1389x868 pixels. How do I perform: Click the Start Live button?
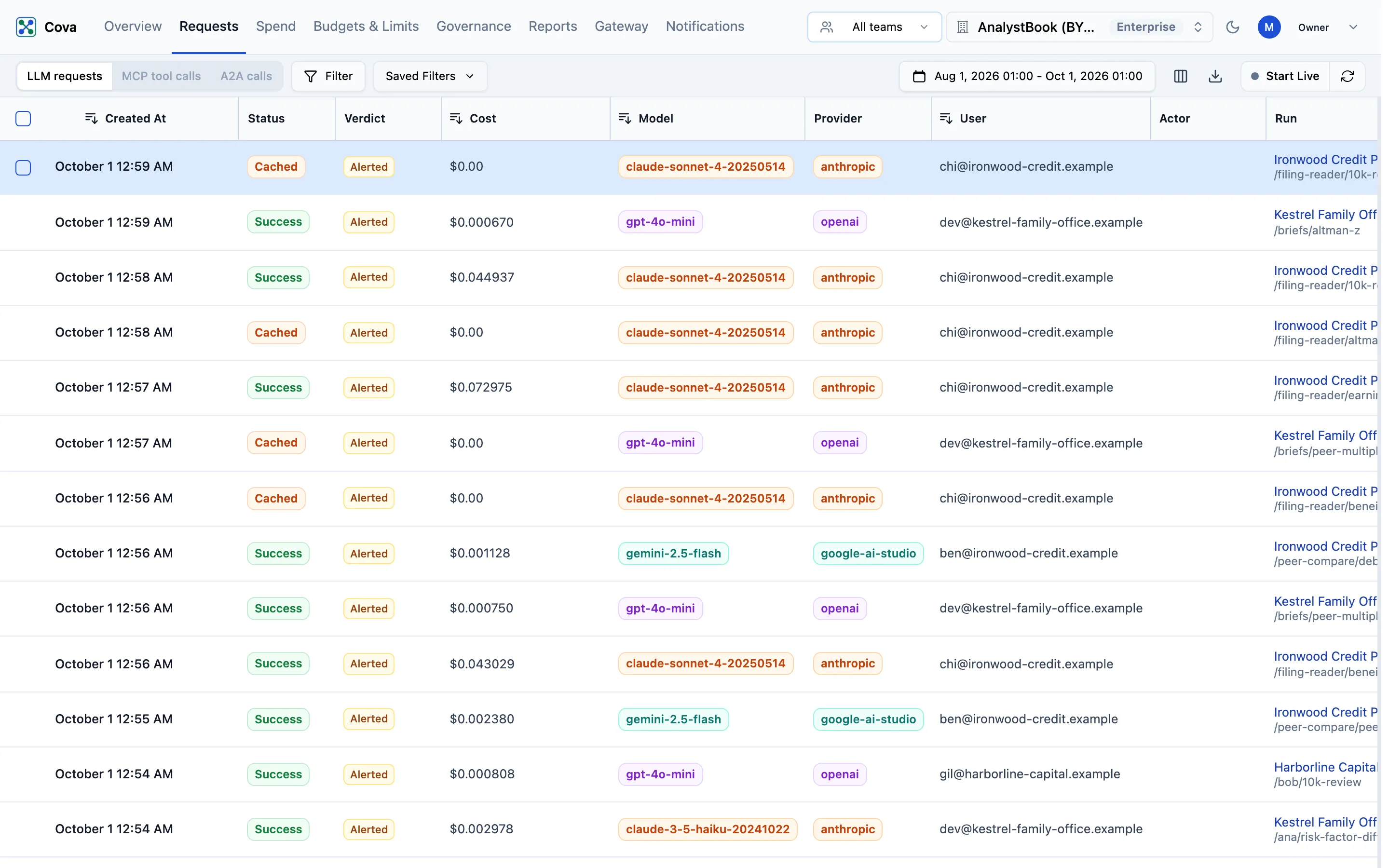pos(1285,76)
